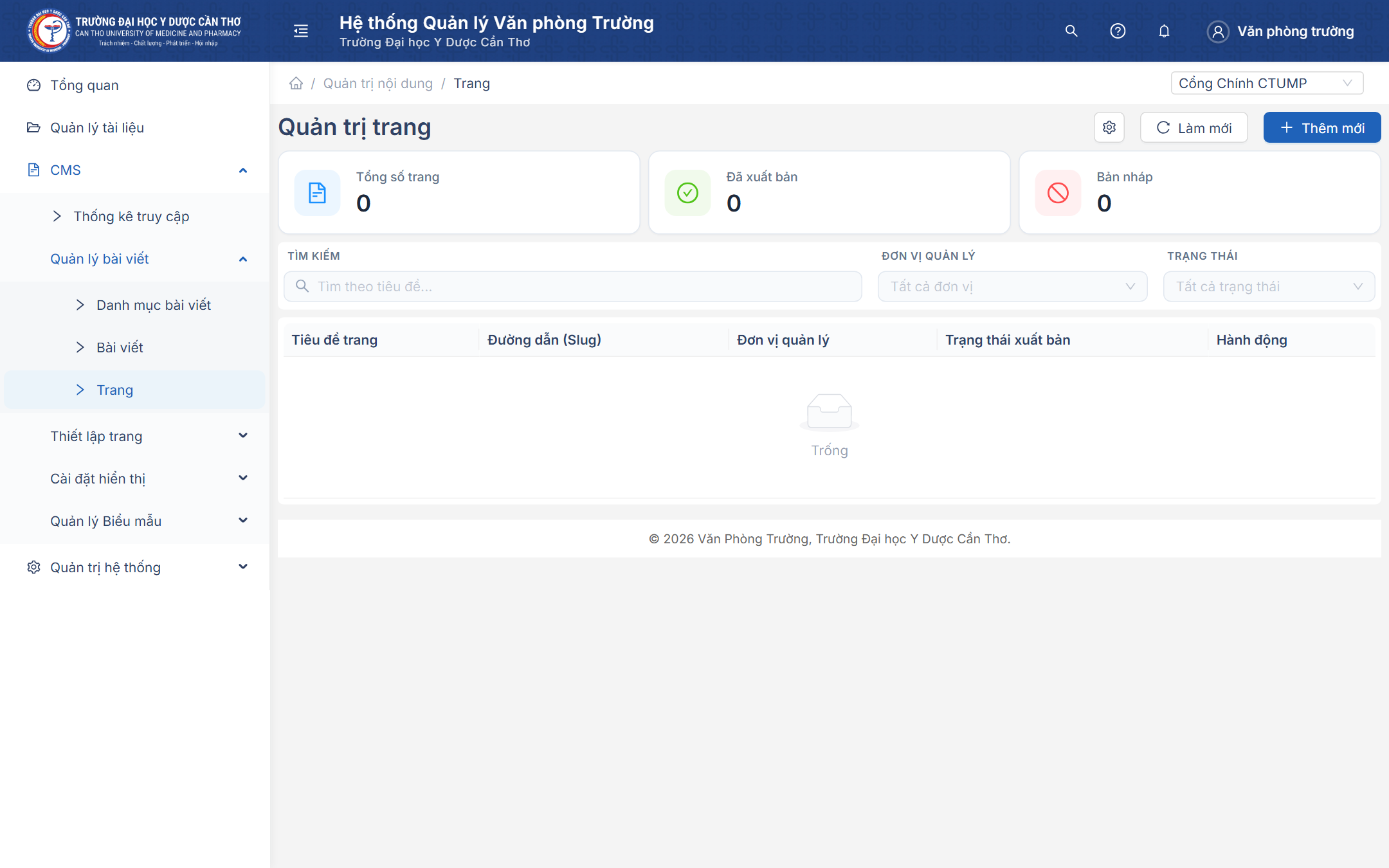The height and width of the screenshot is (868, 1389).
Task: Expand the Cài đặt hiển thị chevron
Action: pyautogui.click(x=243, y=478)
